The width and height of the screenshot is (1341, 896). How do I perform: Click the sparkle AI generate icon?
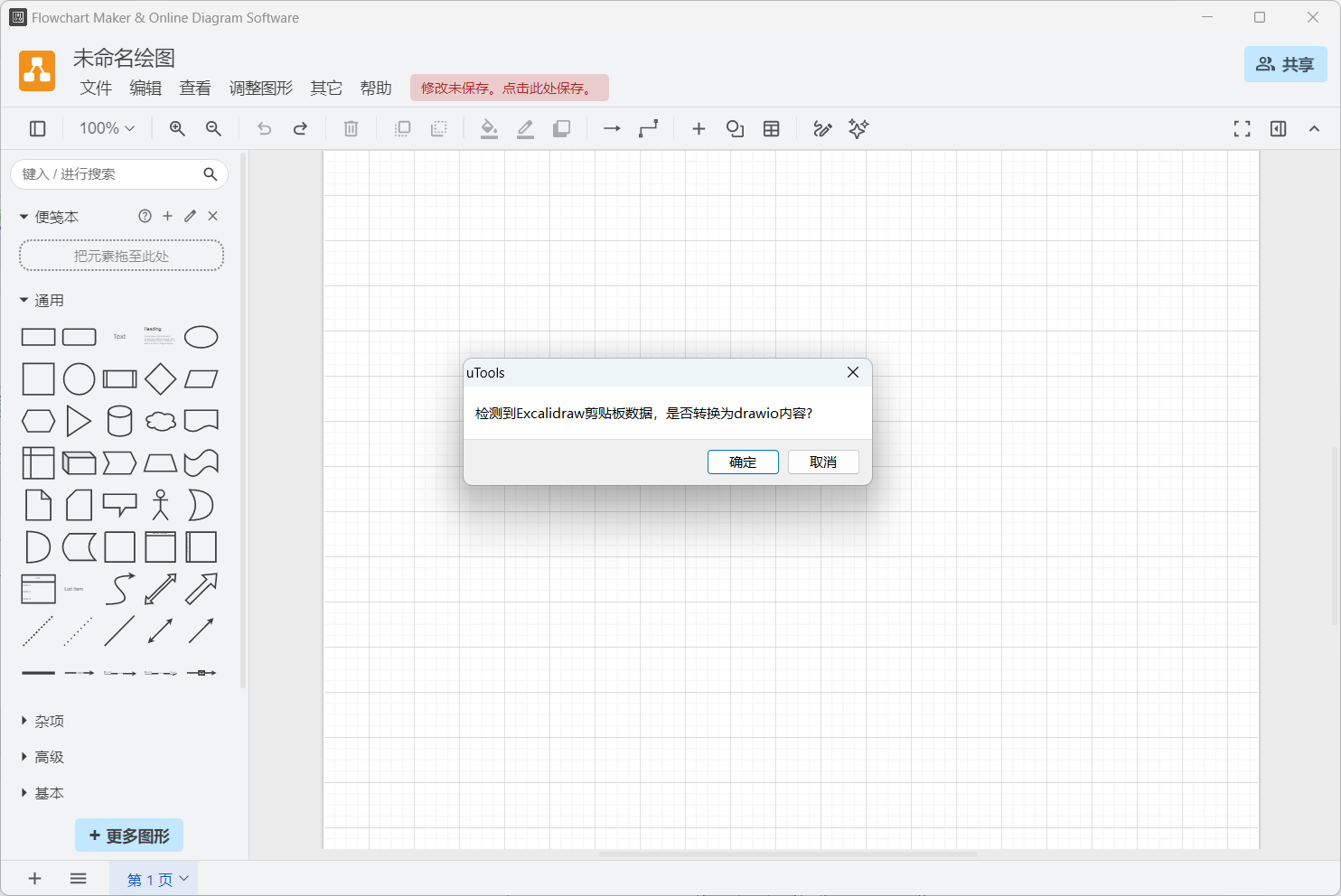[x=858, y=129]
